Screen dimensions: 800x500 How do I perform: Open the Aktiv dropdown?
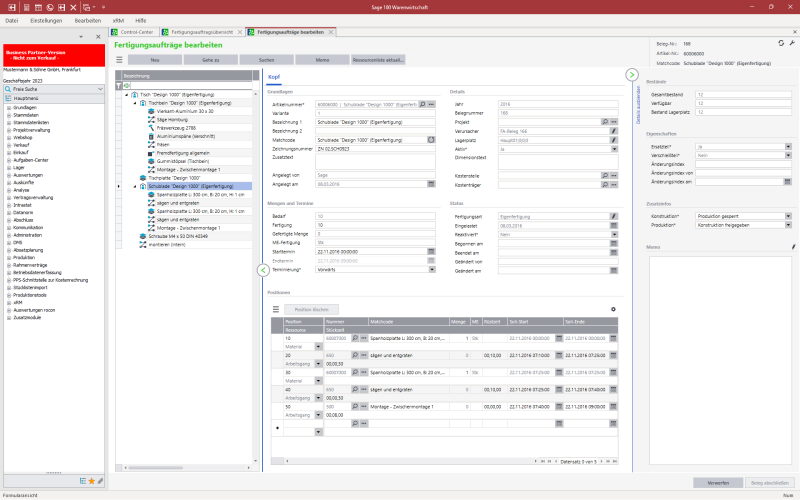pyautogui.click(x=614, y=149)
